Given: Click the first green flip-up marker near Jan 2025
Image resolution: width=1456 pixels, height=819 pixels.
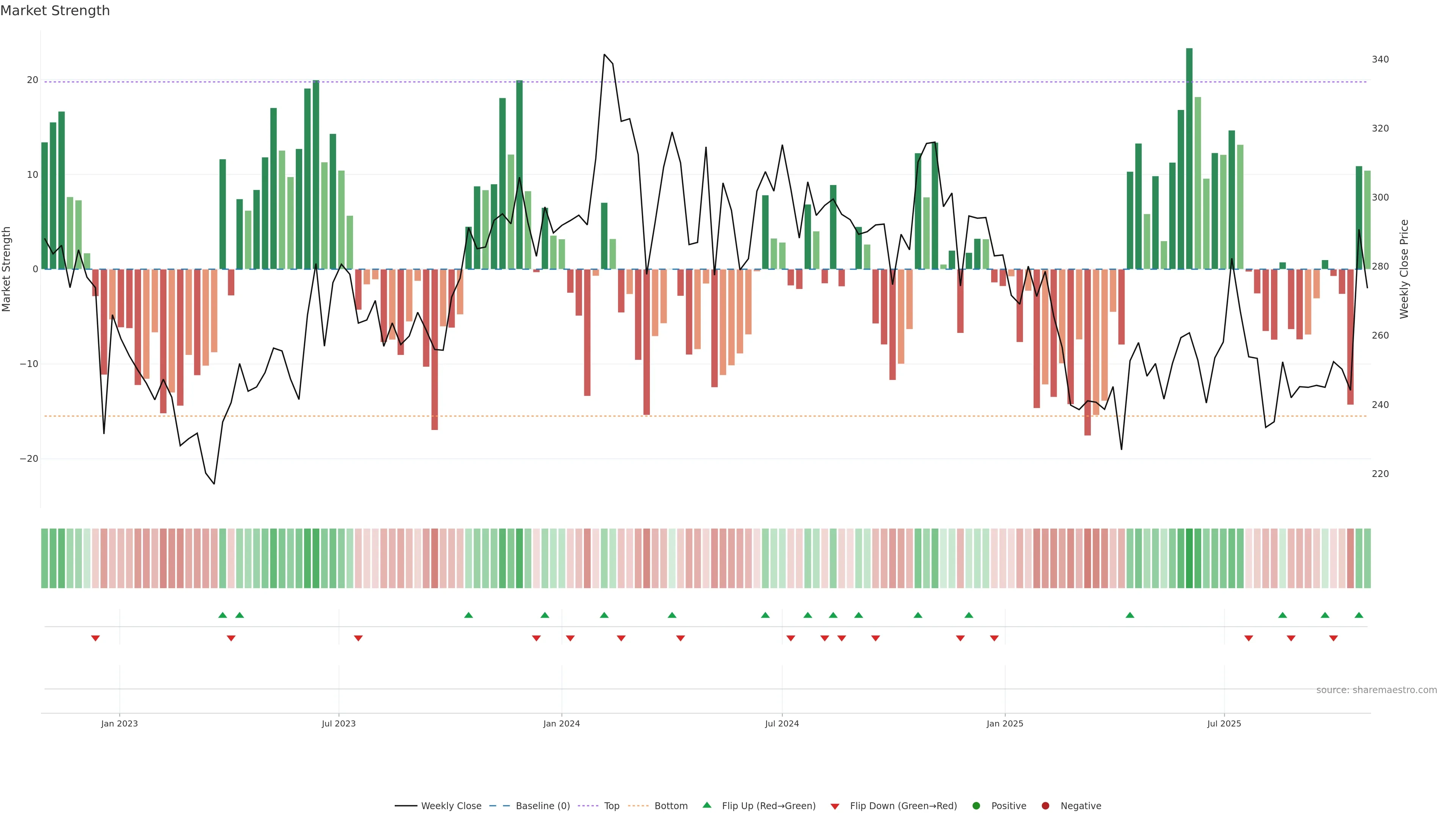Looking at the screenshot, I should [969, 615].
